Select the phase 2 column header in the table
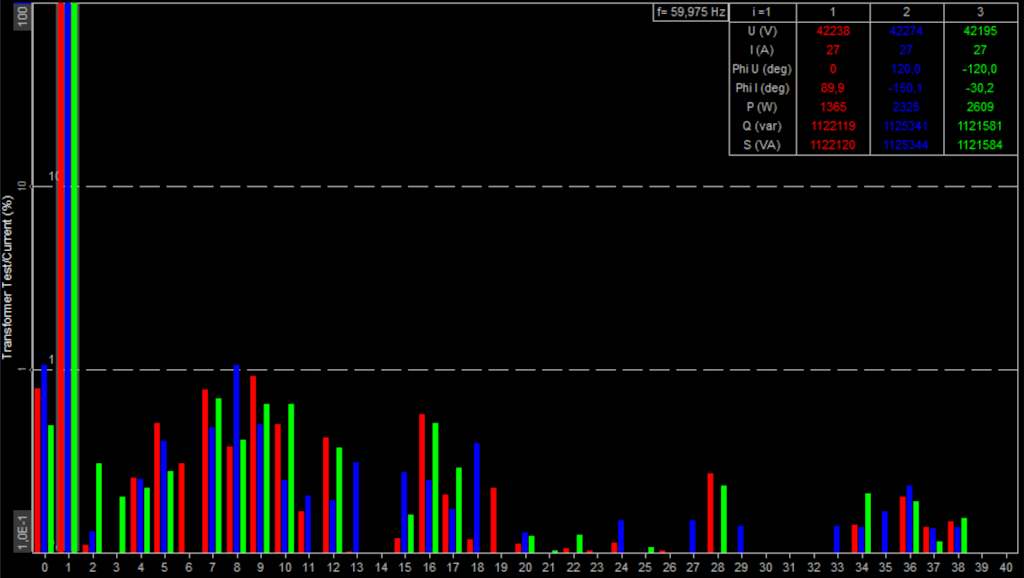 point(906,12)
